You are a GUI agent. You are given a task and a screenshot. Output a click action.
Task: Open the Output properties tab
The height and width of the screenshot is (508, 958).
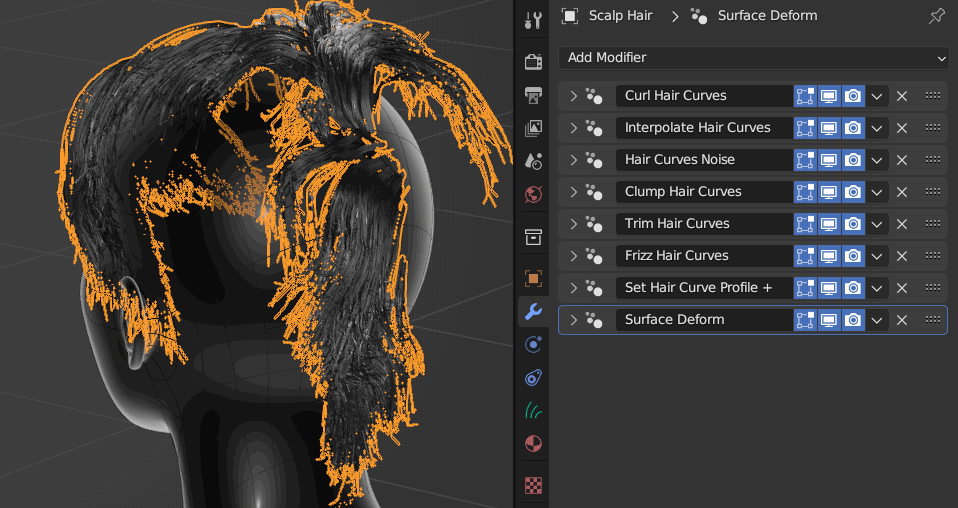[x=533, y=95]
